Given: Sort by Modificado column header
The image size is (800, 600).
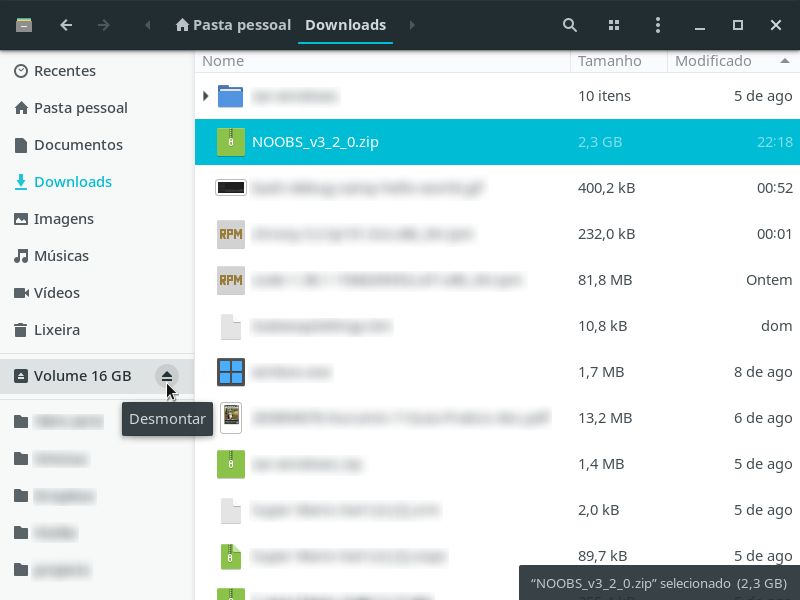Looking at the screenshot, I should click(x=713, y=61).
